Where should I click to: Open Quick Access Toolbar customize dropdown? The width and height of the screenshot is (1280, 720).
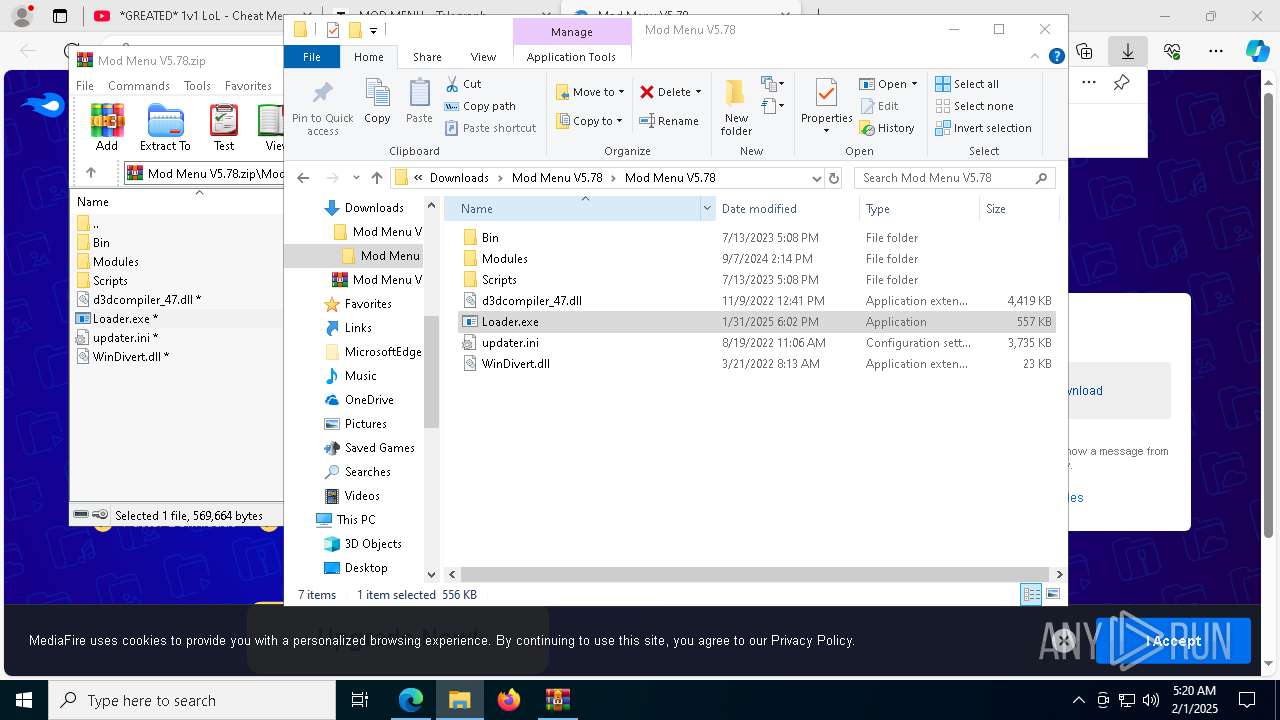coord(373,30)
